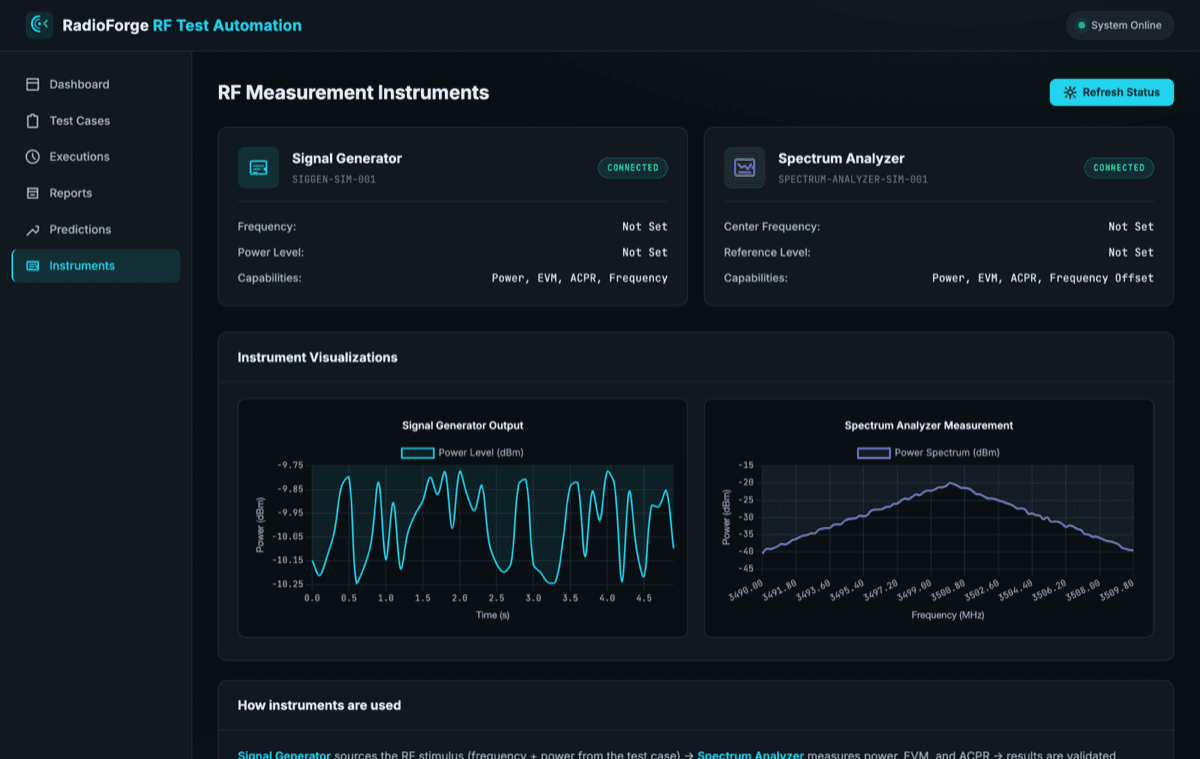
Task: Click the Signal Generator Output line chart
Action: (492, 524)
